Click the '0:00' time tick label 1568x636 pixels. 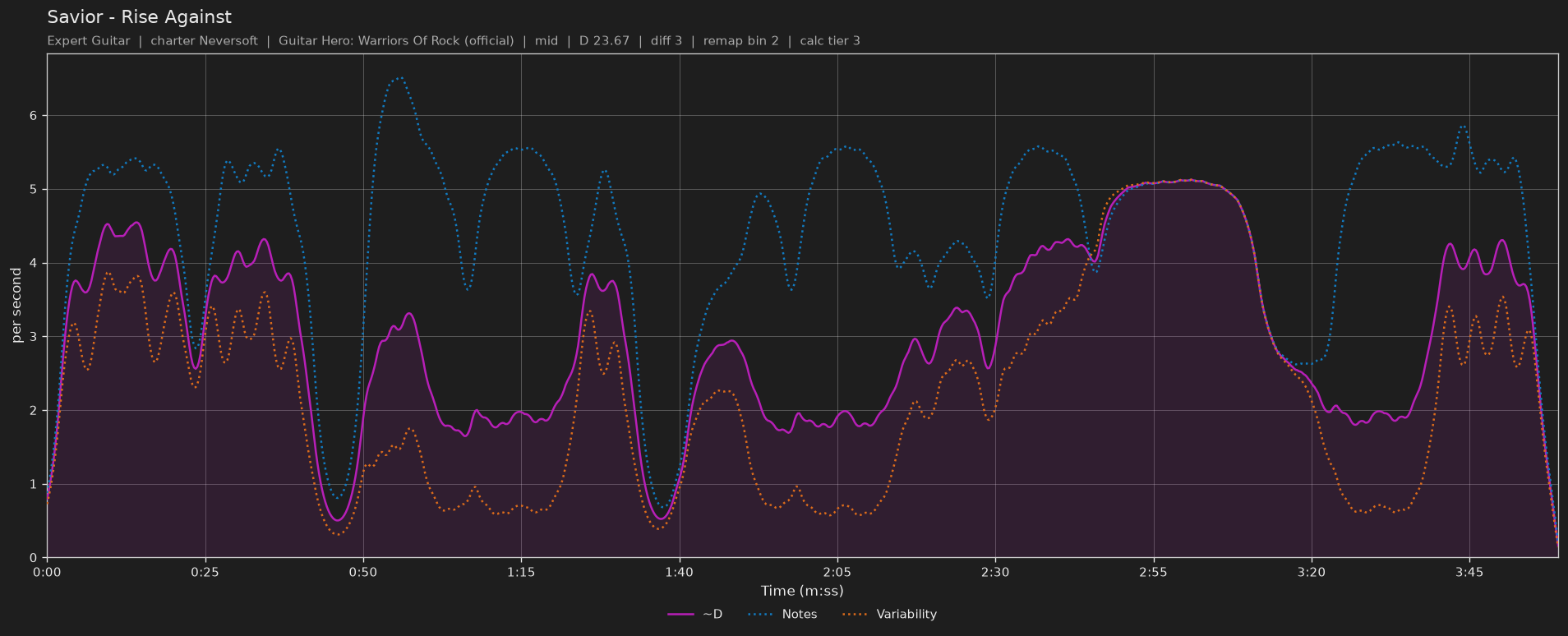pyautogui.click(x=47, y=573)
